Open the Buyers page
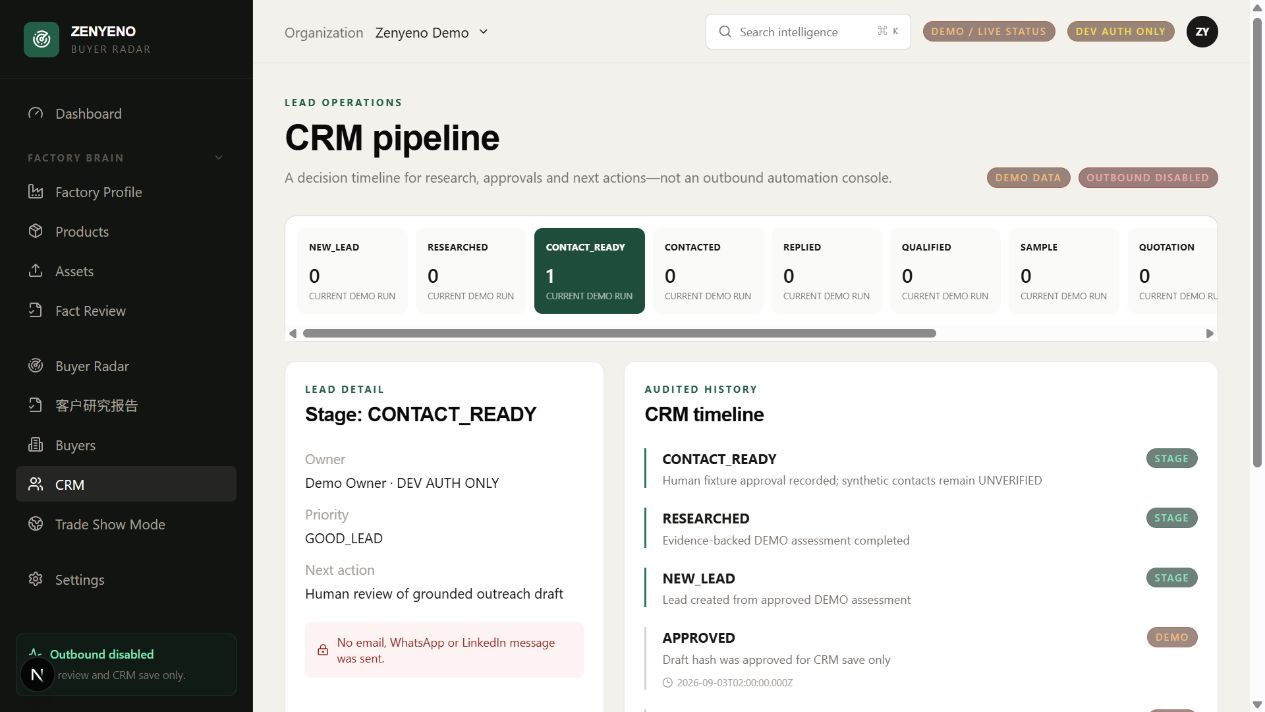The image size is (1265, 712). (126, 445)
